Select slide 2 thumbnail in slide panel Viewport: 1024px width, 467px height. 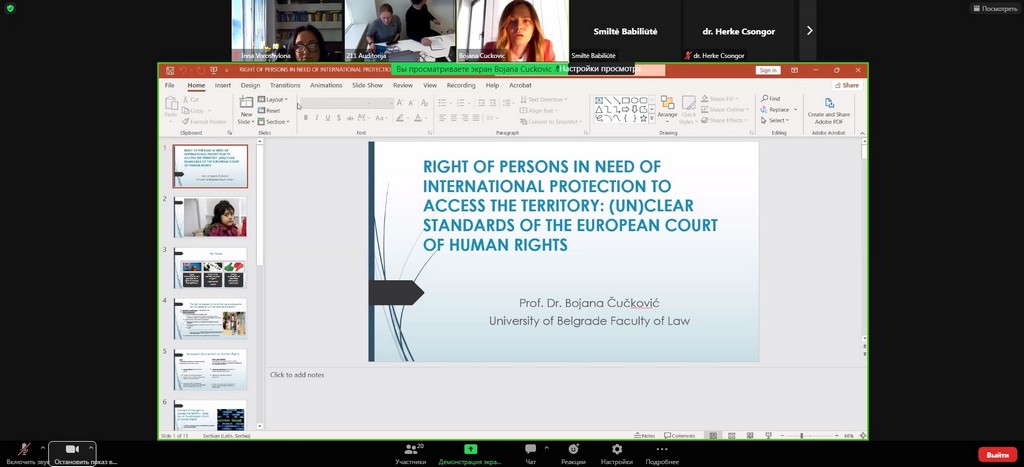pos(209,216)
